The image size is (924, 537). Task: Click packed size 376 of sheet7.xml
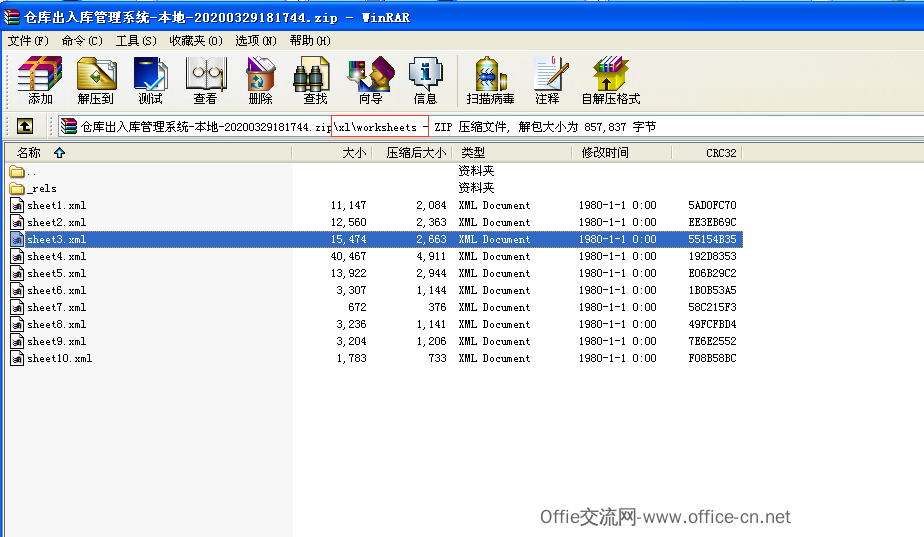tap(437, 307)
